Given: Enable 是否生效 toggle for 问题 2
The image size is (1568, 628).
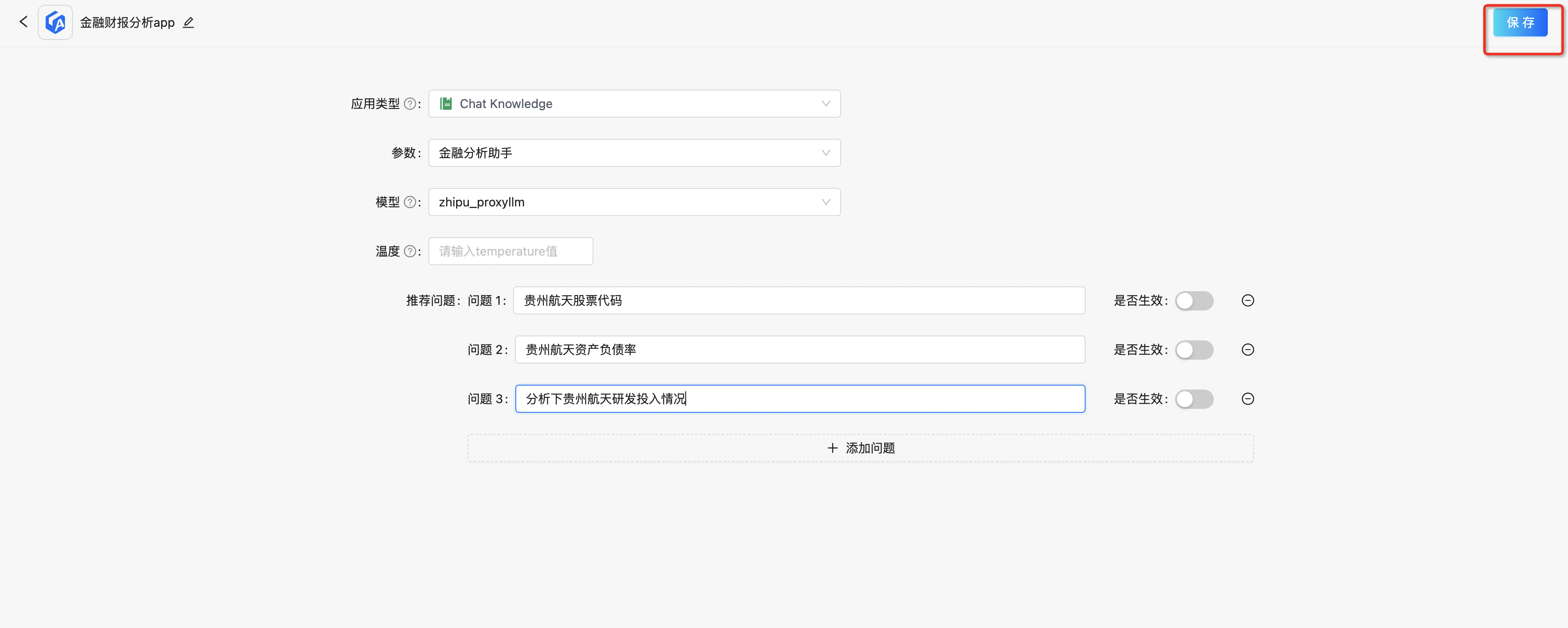Looking at the screenshot, I should (1194, 350).
